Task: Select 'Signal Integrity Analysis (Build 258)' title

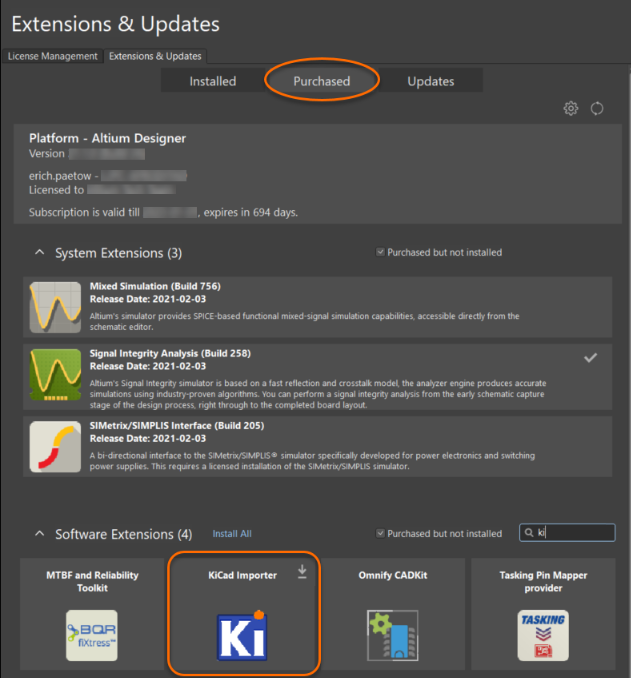Action: (170, 353)
